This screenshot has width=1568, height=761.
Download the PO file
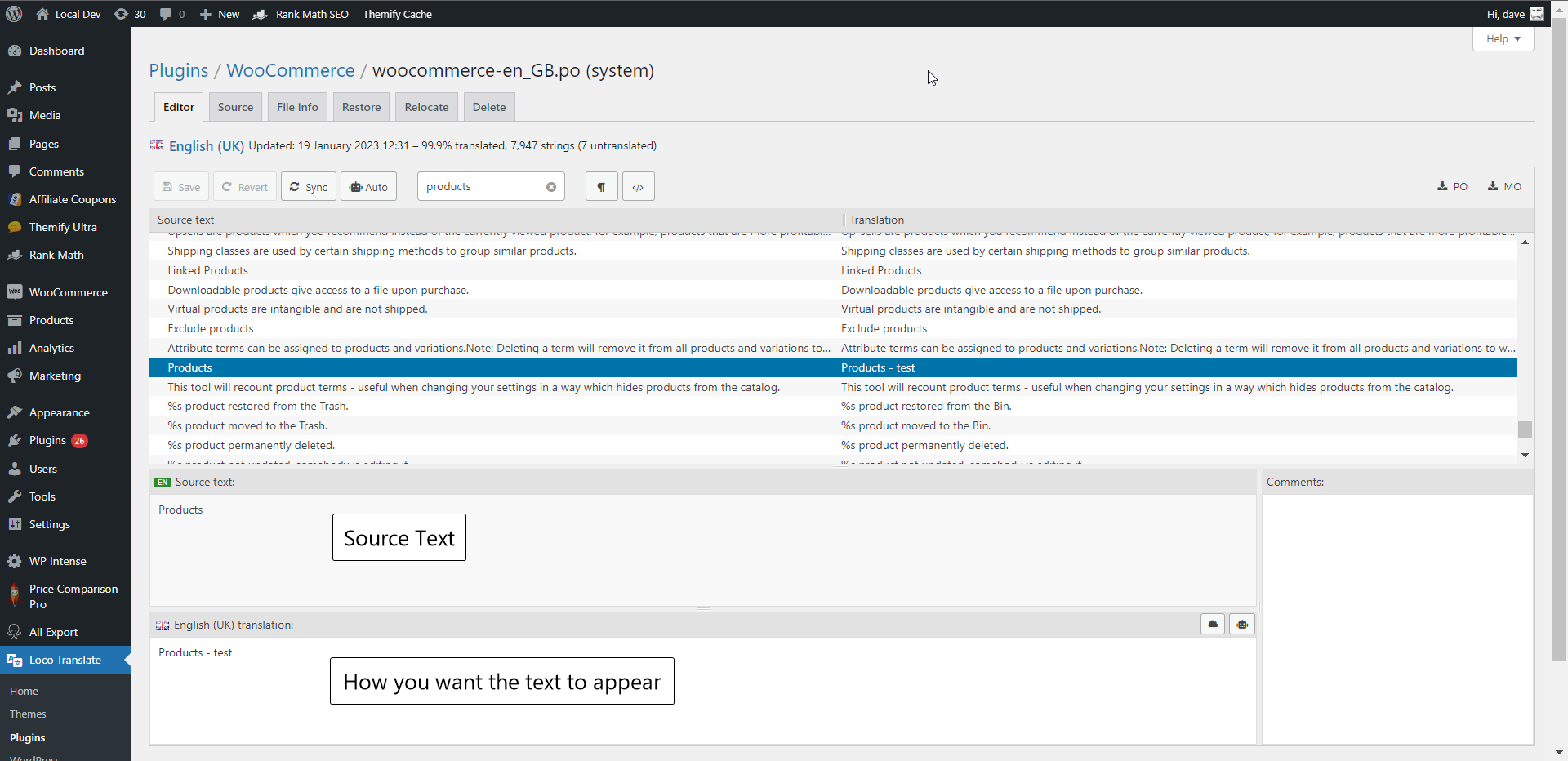pyautogui.click(x=1452, y=186)
